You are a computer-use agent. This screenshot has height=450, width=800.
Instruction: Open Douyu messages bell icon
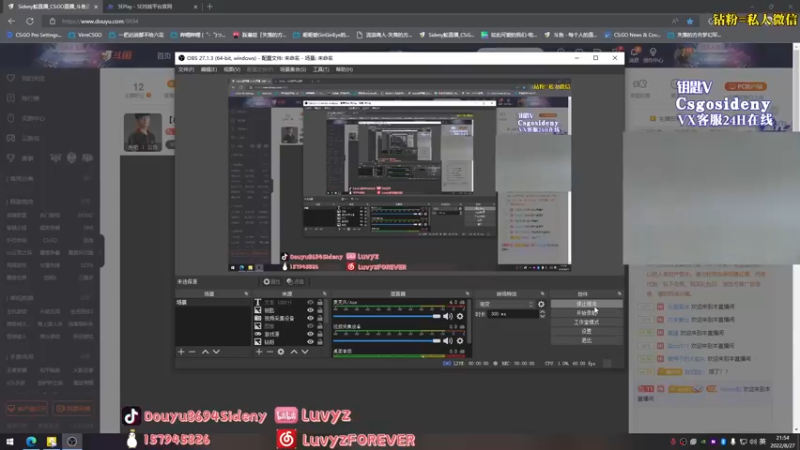pos(634,53)
